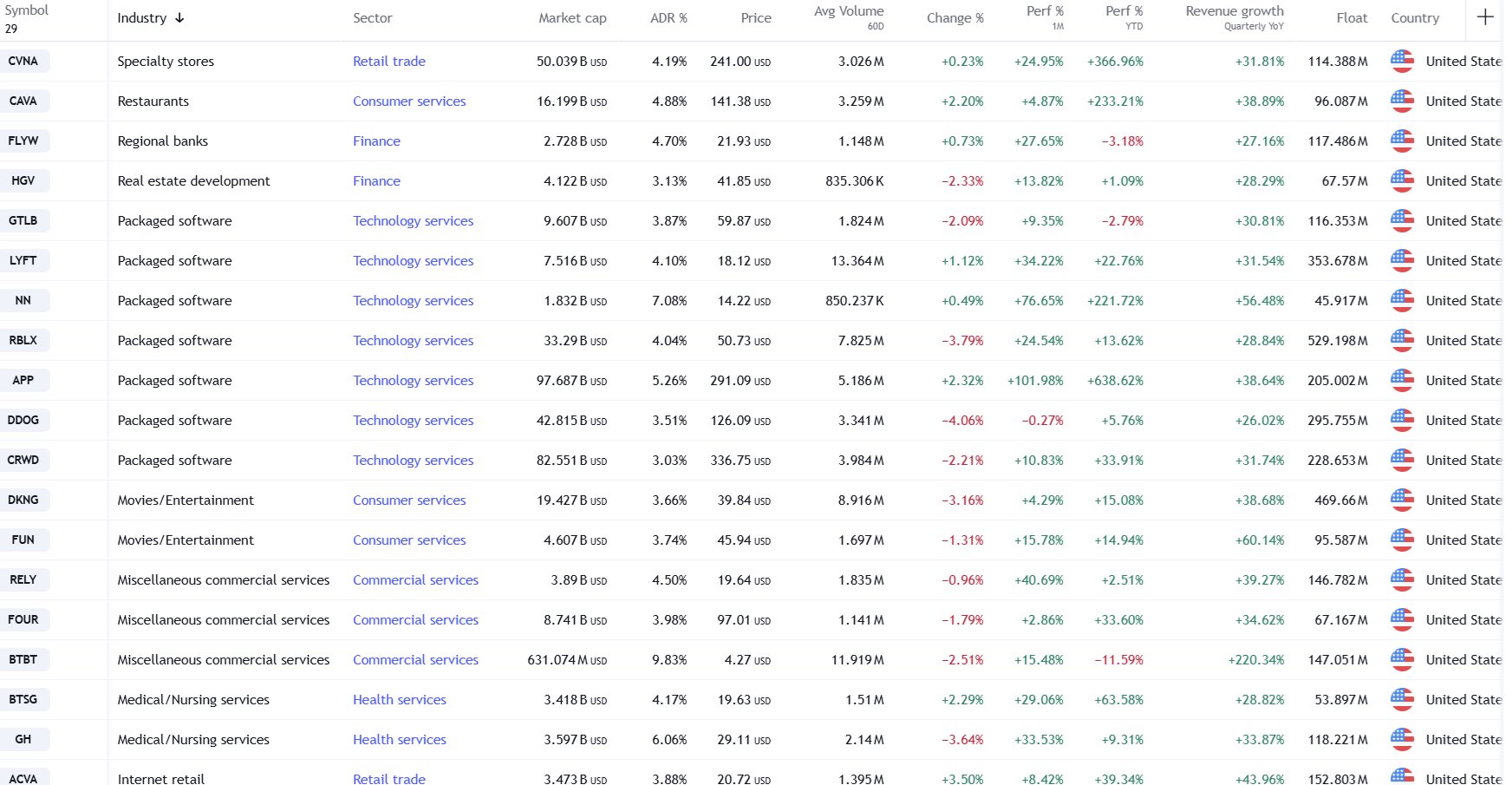Image resolution: width=1512 pixels, height=785 pixels.
Task: Click the CVNA row United States flag
Action: click(1402, 61)
